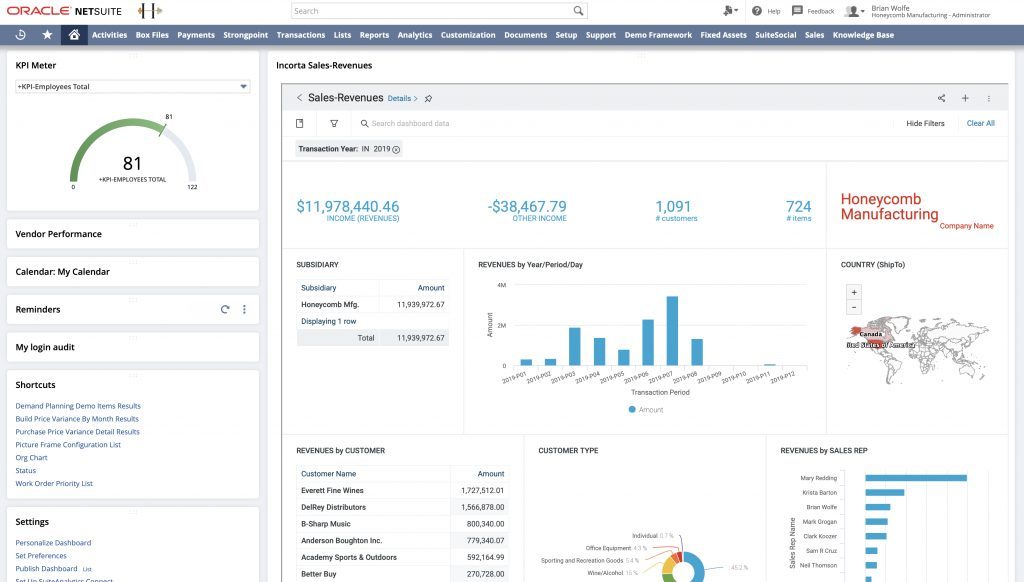1024x582 pixels.
Task: Click the Clear All link
Action: pos(980,123)
